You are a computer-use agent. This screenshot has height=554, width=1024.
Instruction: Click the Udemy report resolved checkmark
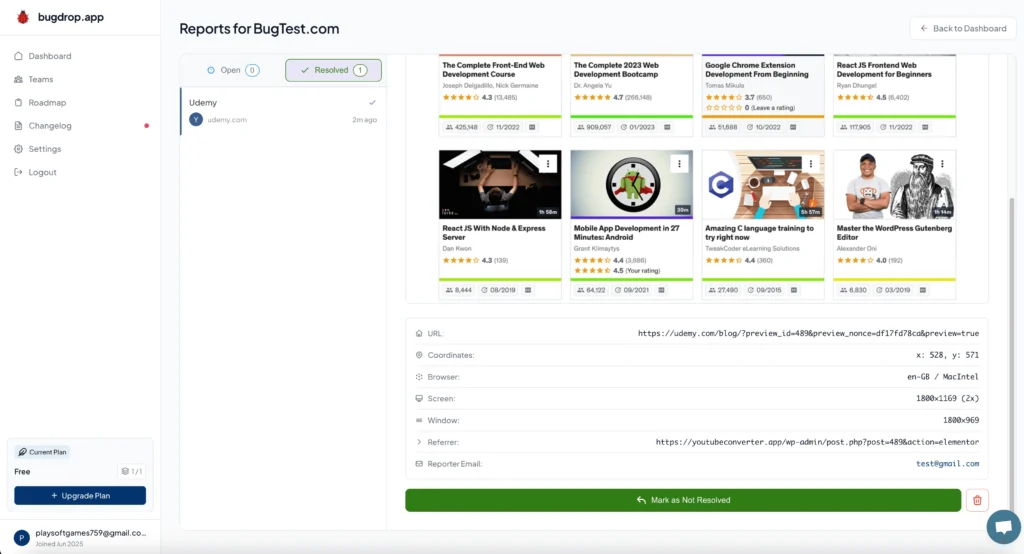point(372,103)
